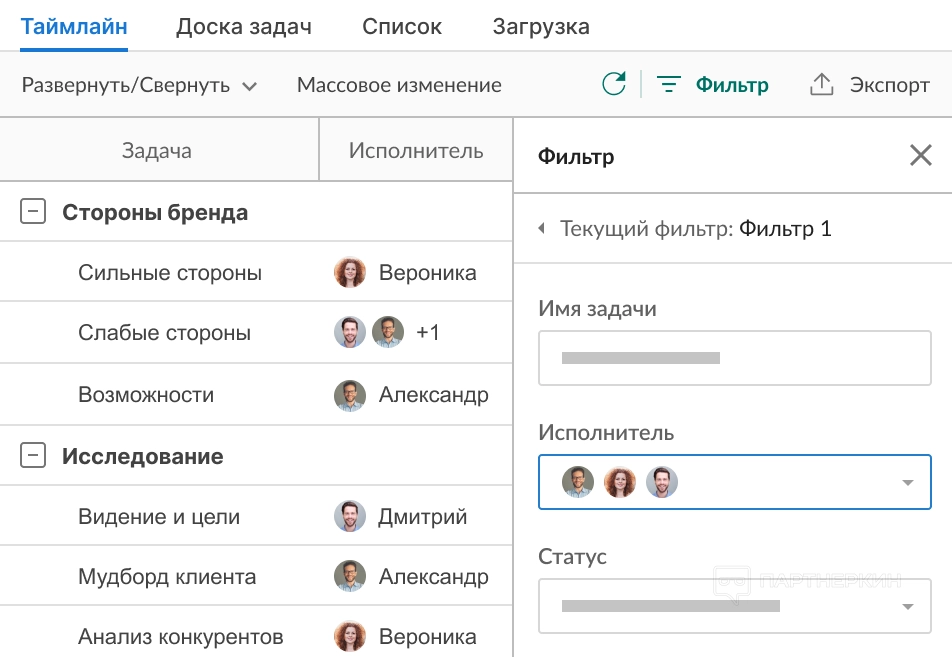
Task: Close the Фильтр panel
Action: point(920,155)
